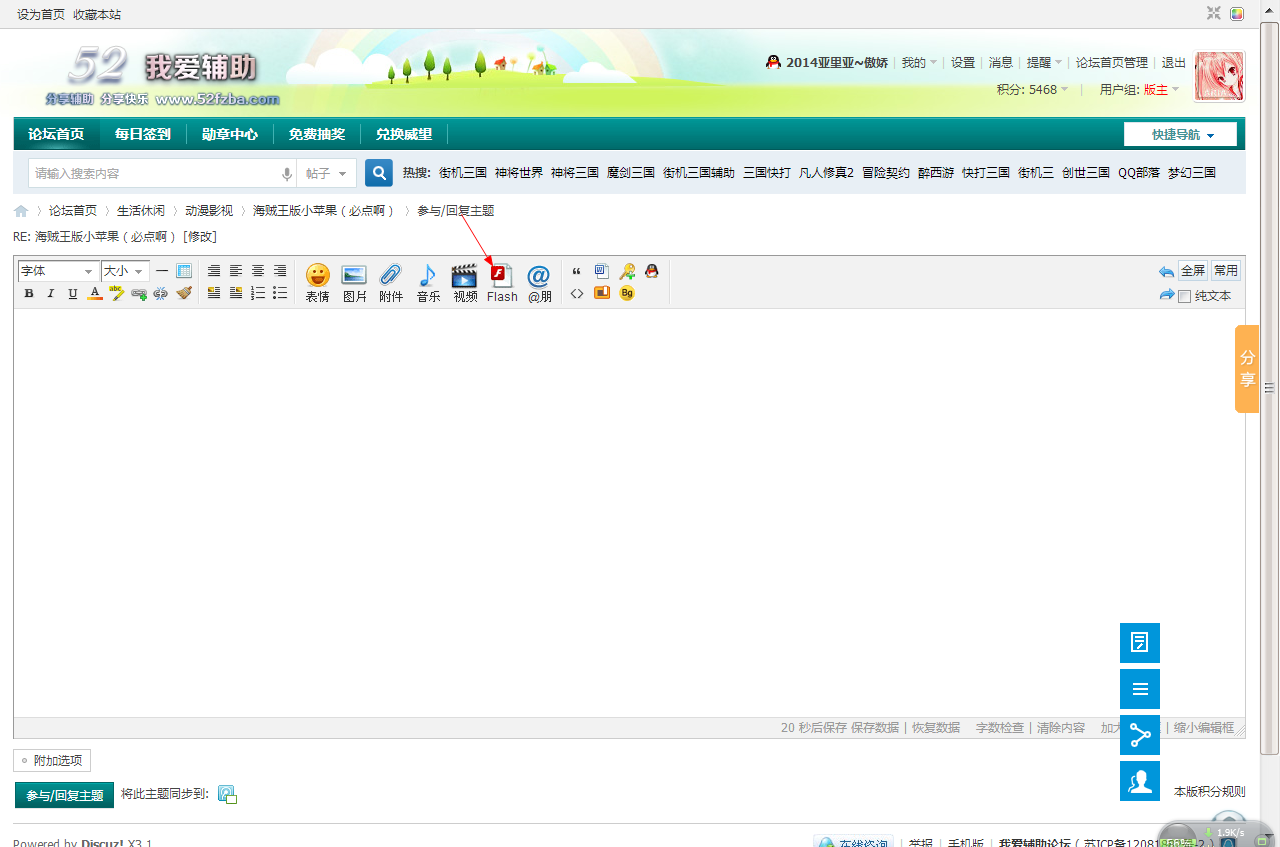Switch editor to 全屏 fullscreen
Screen dimensions: 1280x847
coord(1193,271)
